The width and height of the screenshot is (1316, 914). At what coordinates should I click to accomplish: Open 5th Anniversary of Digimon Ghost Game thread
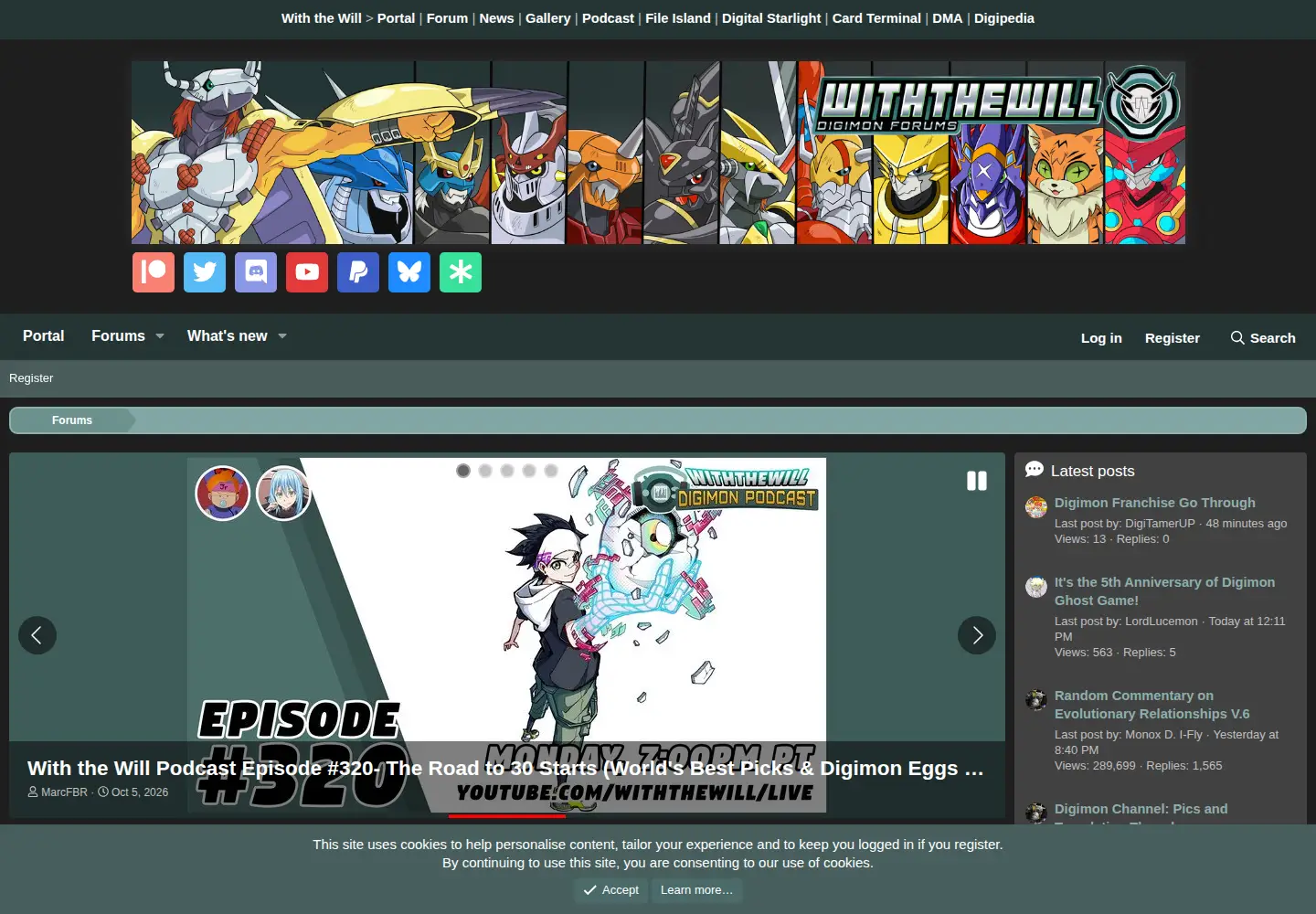pyautogui.click(x=1164, y=591)
